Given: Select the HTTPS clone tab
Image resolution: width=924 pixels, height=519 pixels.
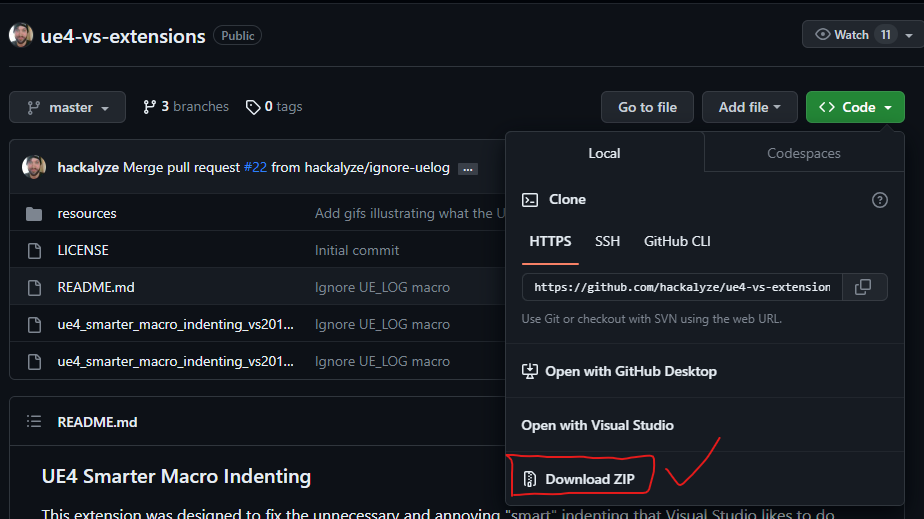Looking at the screenshot, I should (550, 242).
